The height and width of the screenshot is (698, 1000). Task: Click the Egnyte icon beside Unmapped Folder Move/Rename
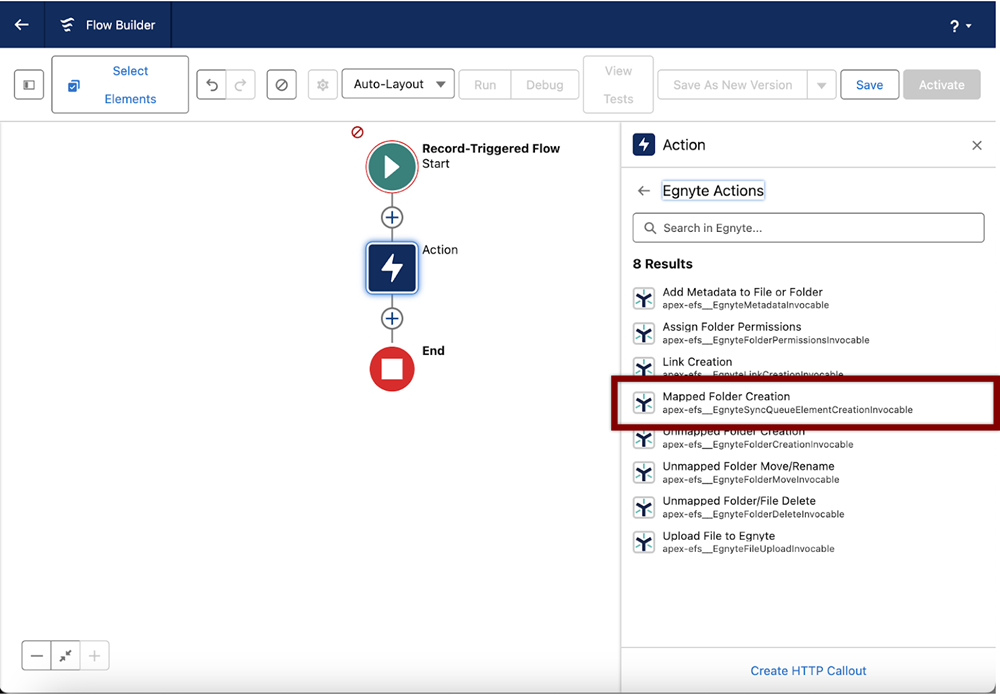point(643,473)
